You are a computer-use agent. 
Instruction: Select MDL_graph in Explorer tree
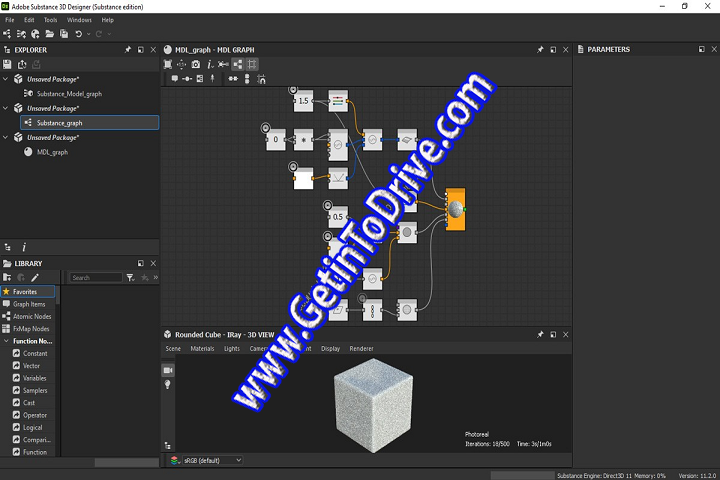pyautogui.click(x=52, y=152)
